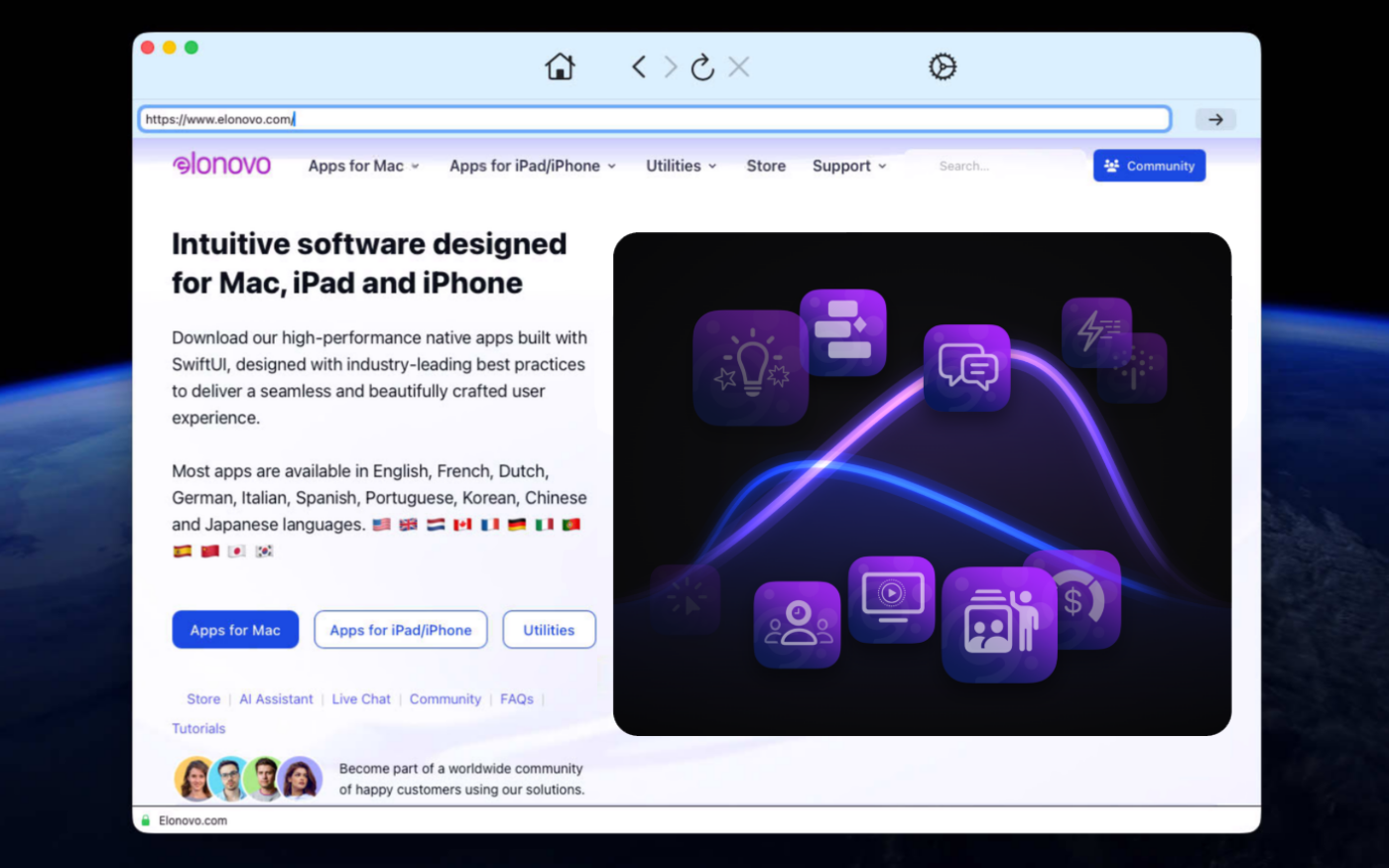Go forward with the right arrow button

coord(671,66)
